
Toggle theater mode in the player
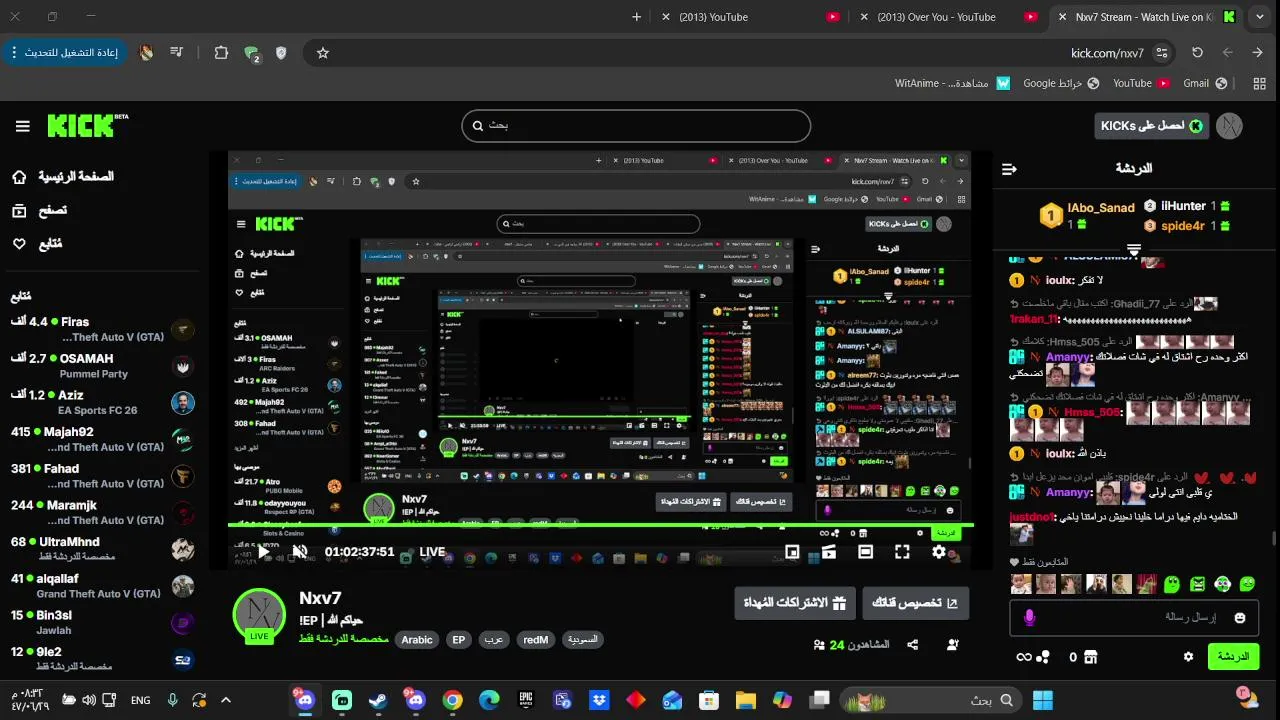[866, 551]
